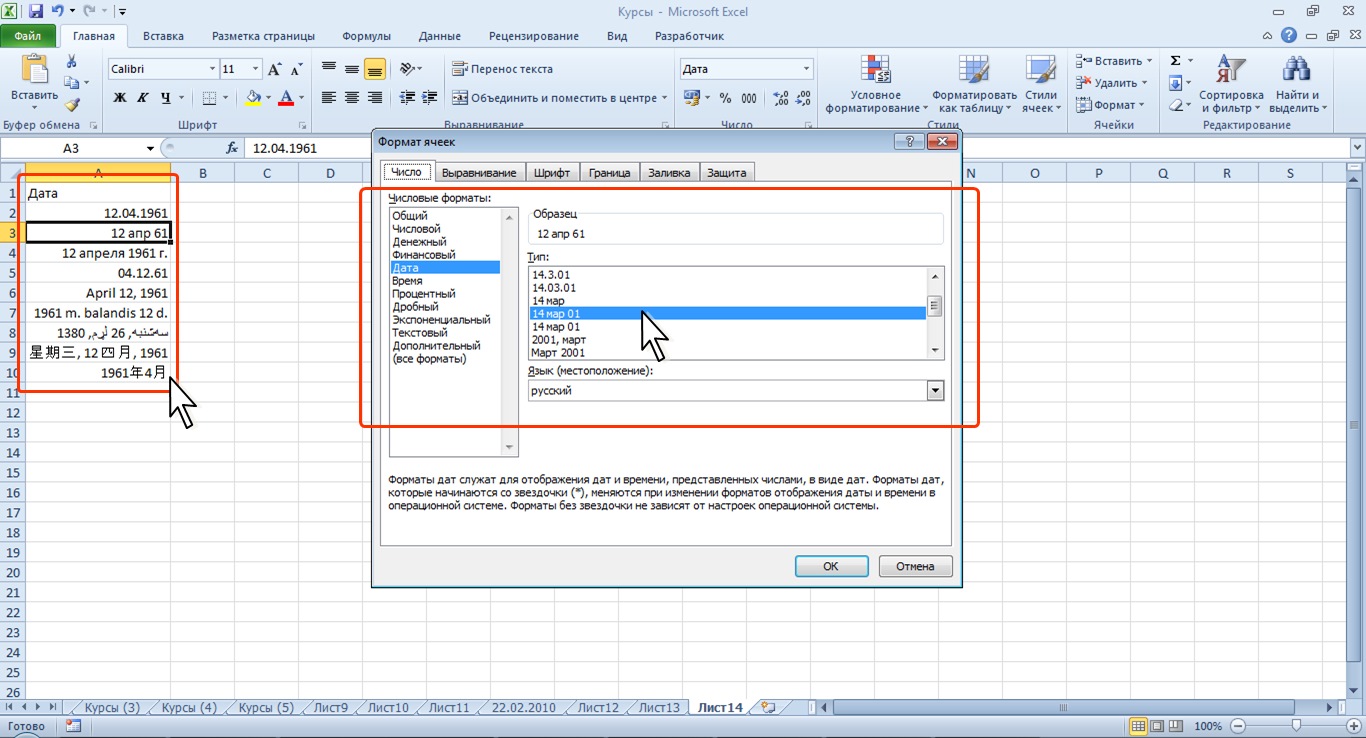Open Сортировка и фильтр

[x=1231, y=84]
